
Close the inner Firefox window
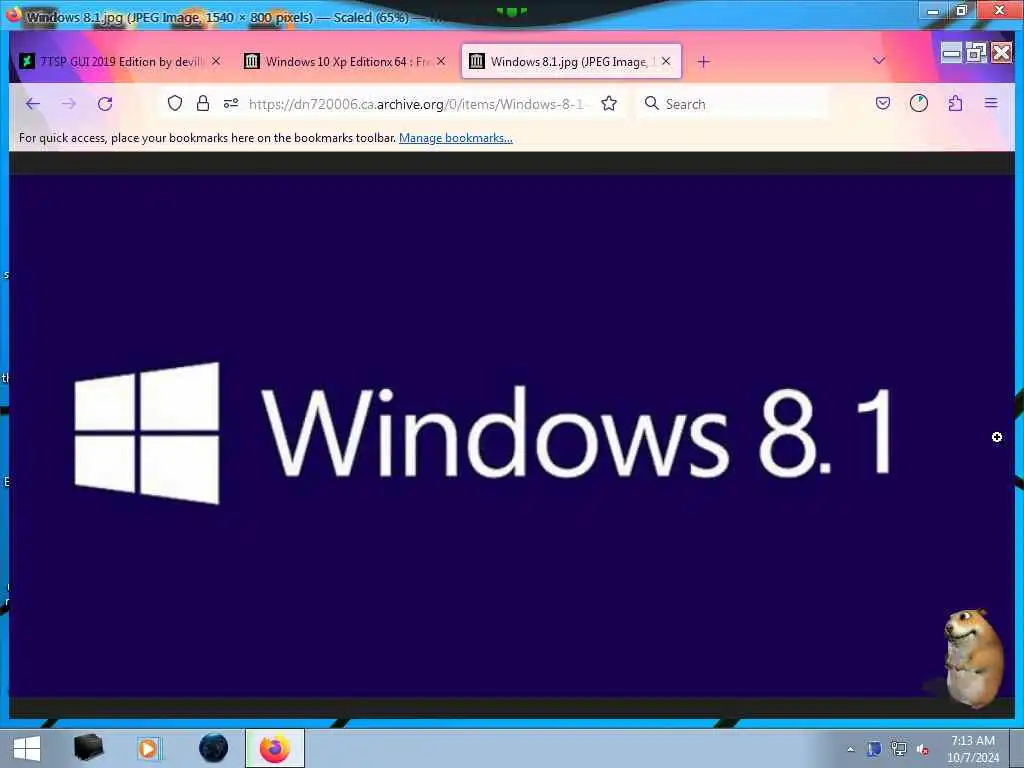1001,52
